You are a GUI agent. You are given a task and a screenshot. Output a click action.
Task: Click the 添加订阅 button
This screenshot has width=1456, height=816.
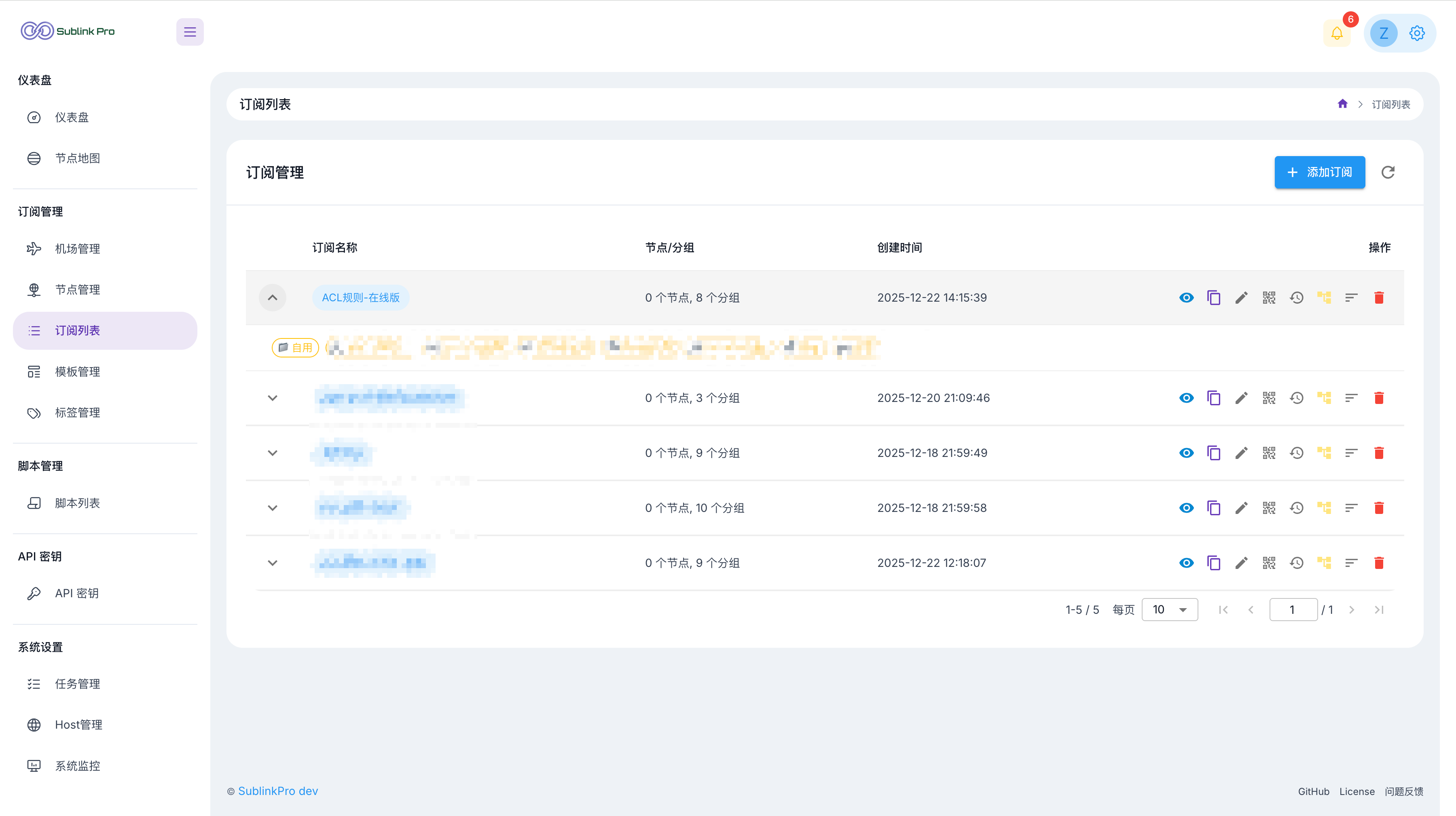coord(1319,172)
